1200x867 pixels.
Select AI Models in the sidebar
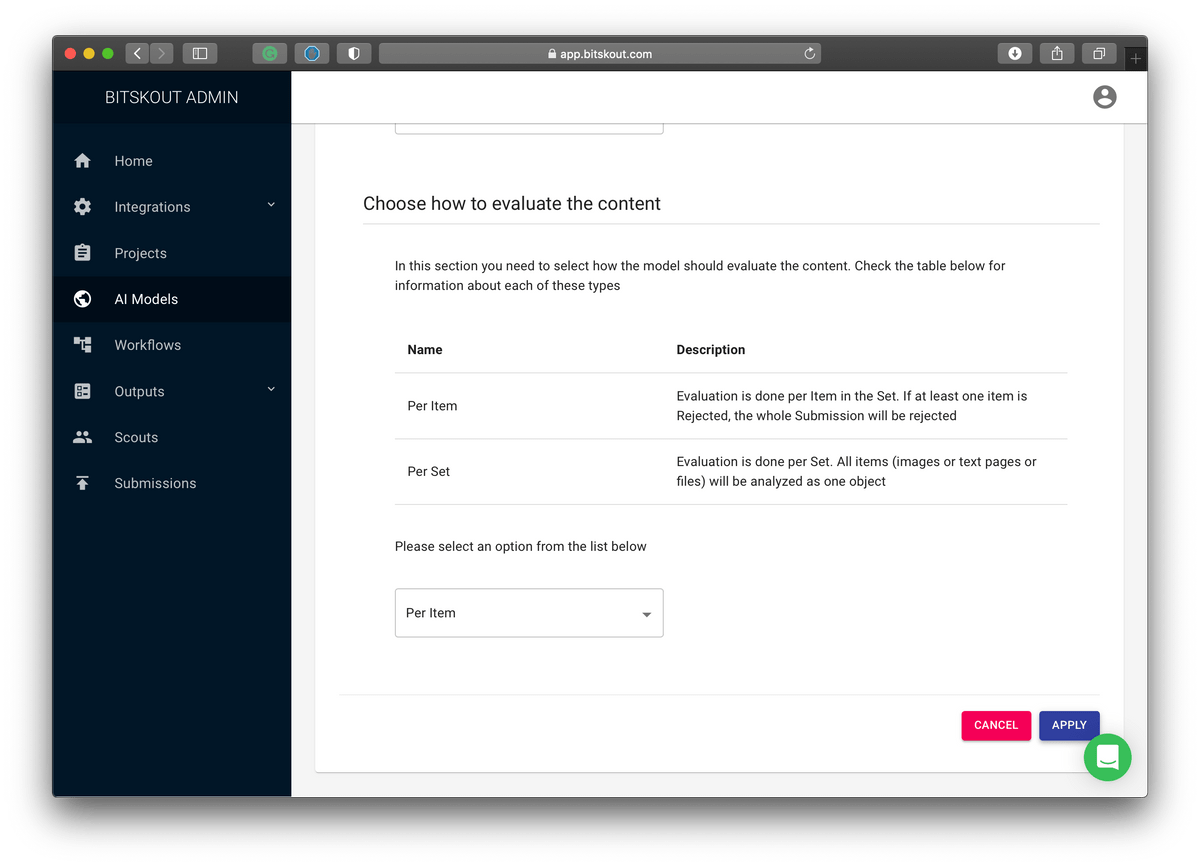pos(172,299)
